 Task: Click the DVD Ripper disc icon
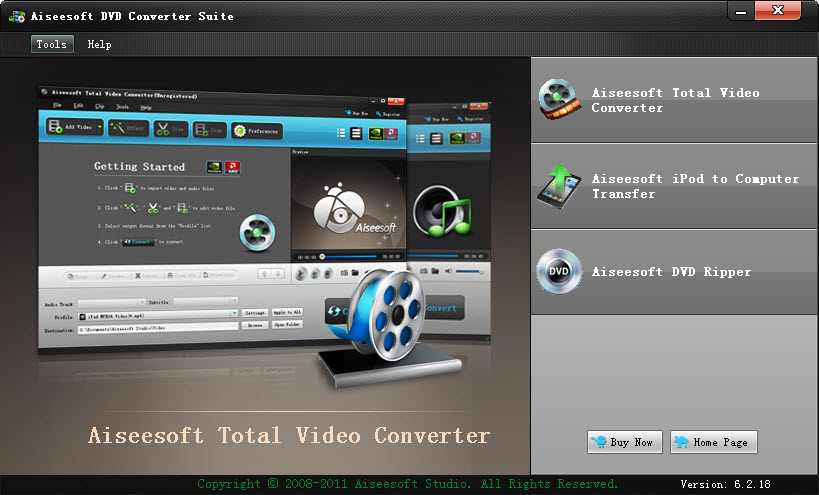(559, 272)
